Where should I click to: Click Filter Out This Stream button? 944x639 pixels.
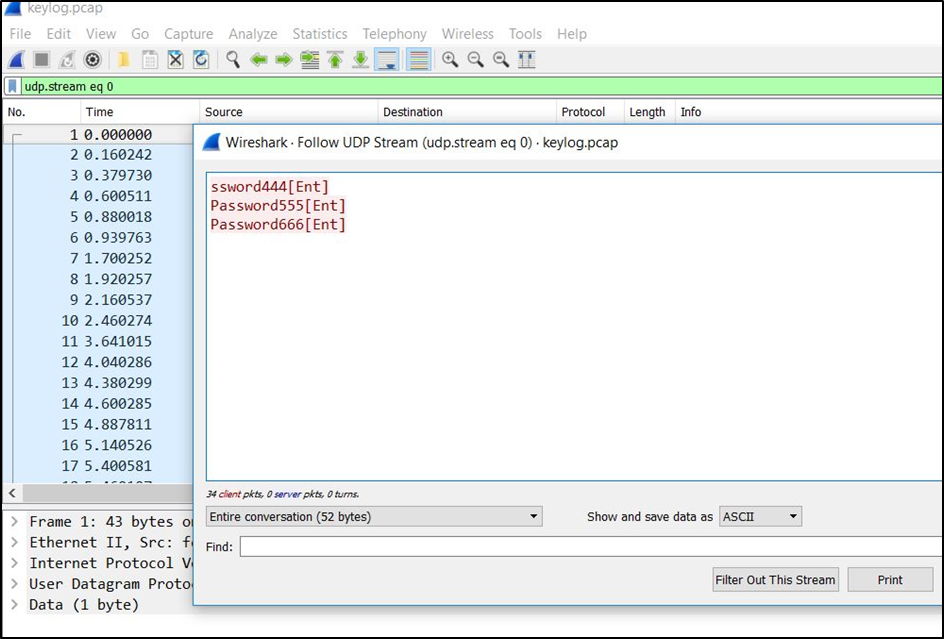(x=775, y=580)
